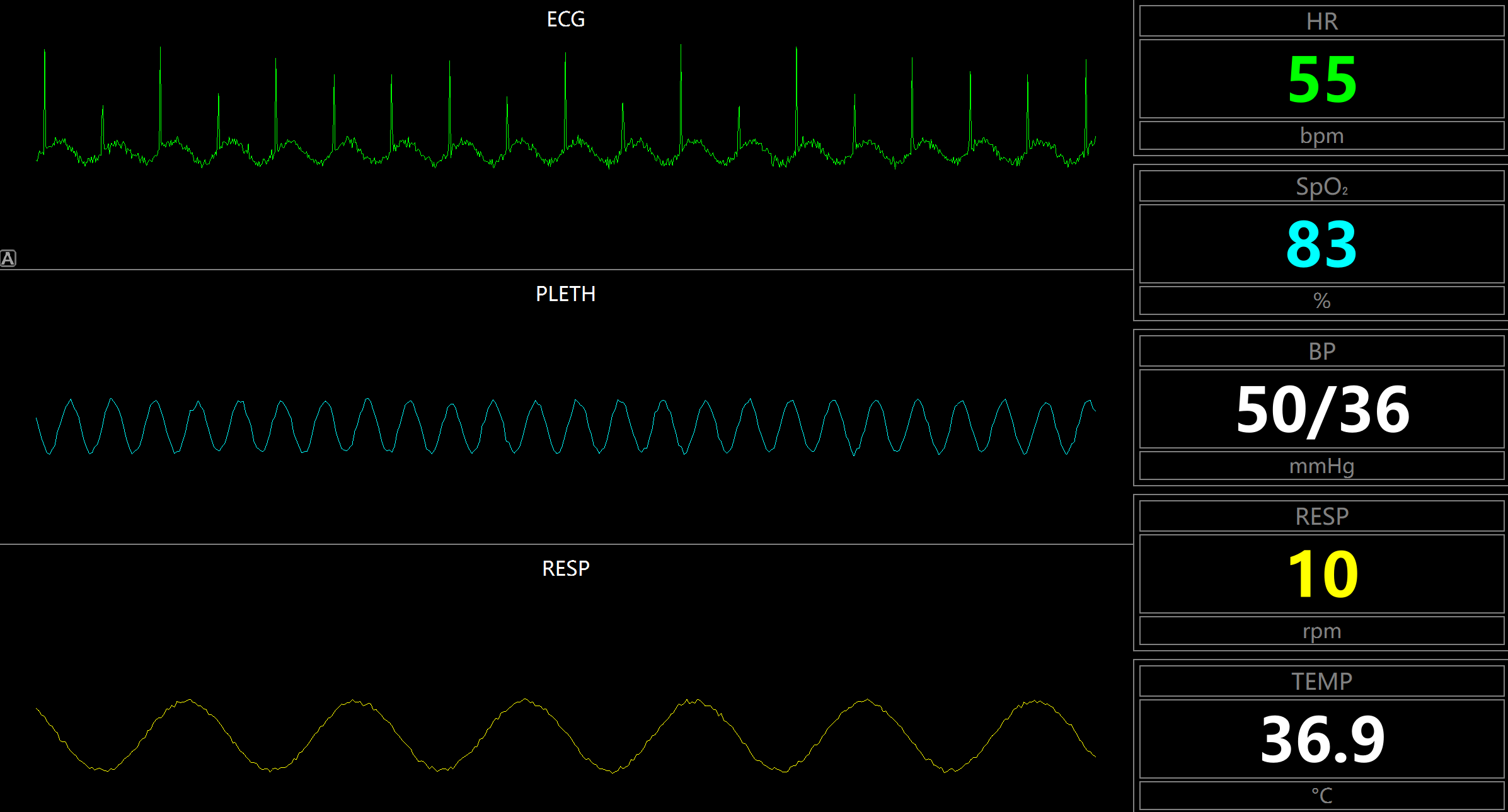Screen dimensions: 1508x812
Task: Select the SpO₂ value 83
Action: [x=1321, y=244]
